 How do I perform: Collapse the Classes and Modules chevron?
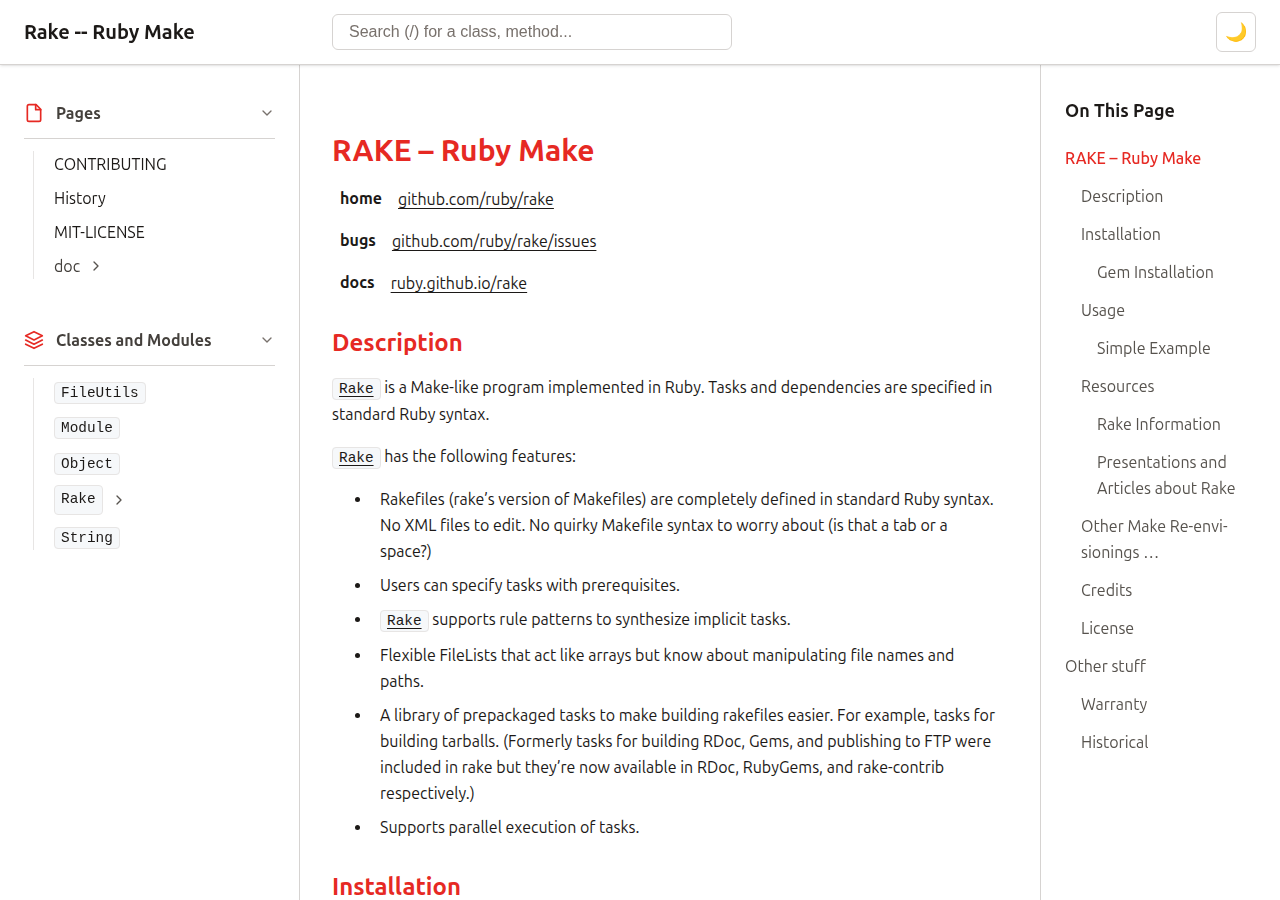coord(267,340)
